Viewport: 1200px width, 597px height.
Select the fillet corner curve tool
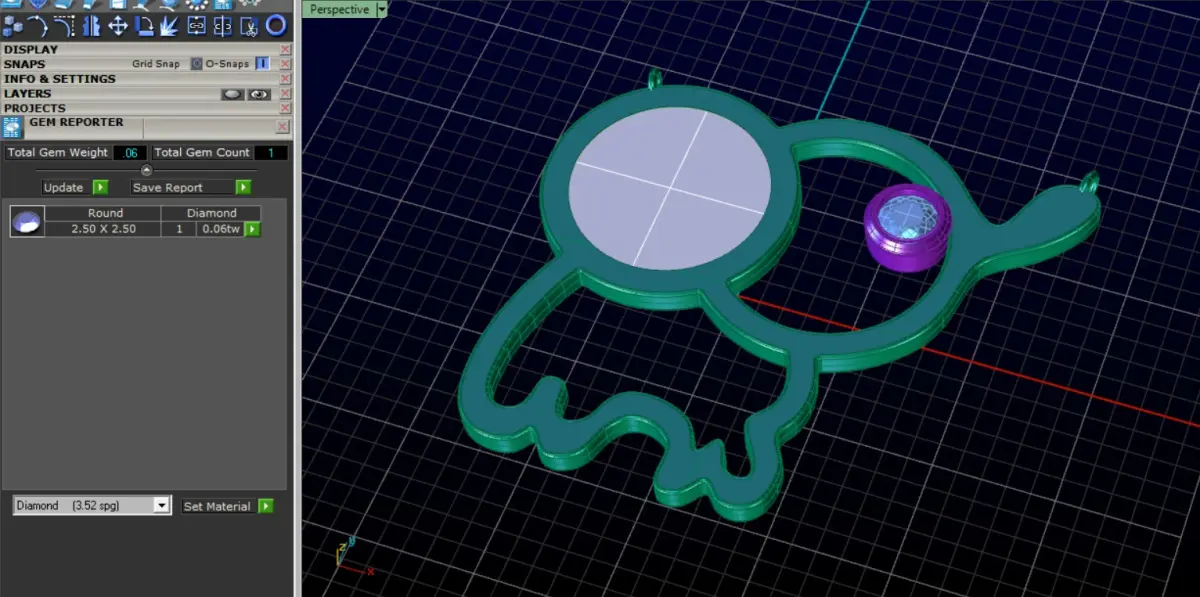[x=64, y=26]
